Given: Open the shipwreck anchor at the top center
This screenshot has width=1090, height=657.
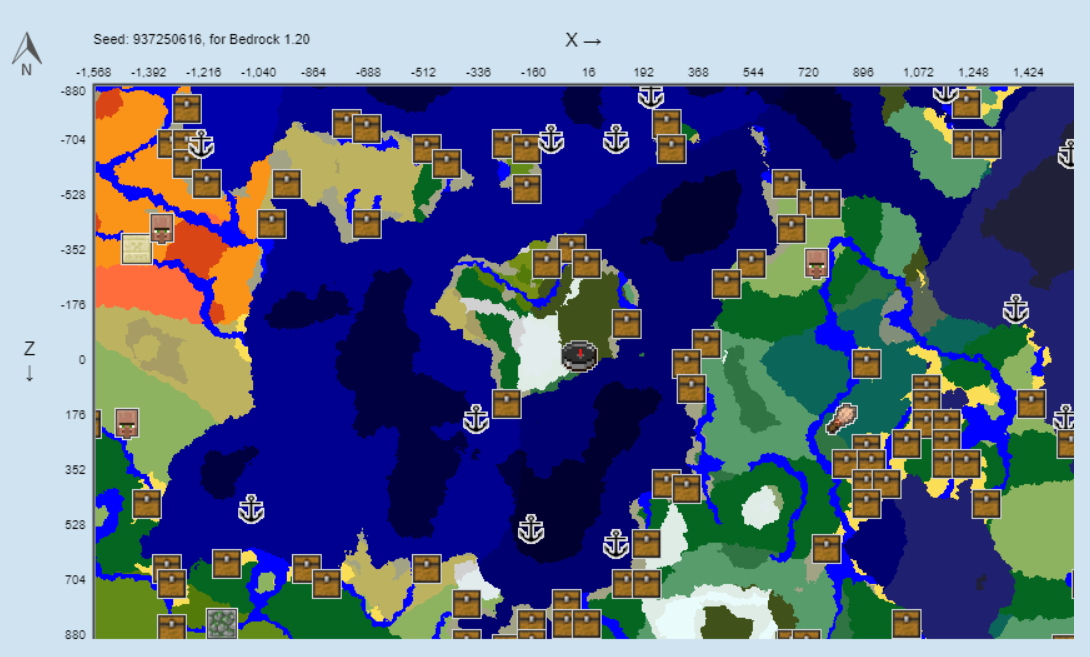Looking at the screenshot, I should point(650,97).
